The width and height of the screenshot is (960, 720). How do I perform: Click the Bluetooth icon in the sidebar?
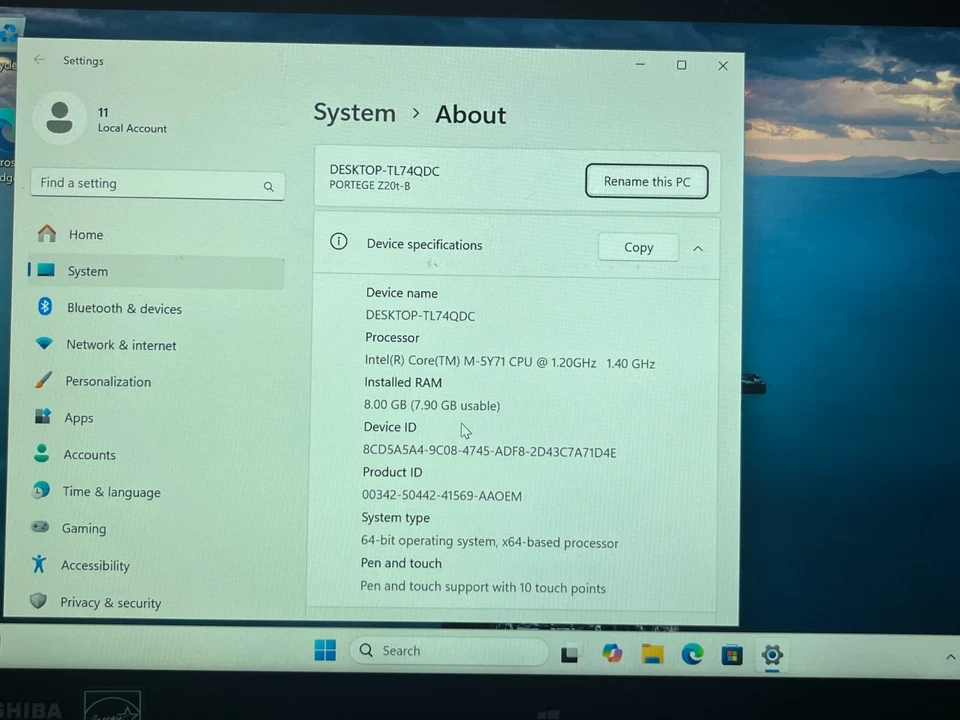[45, 306]
